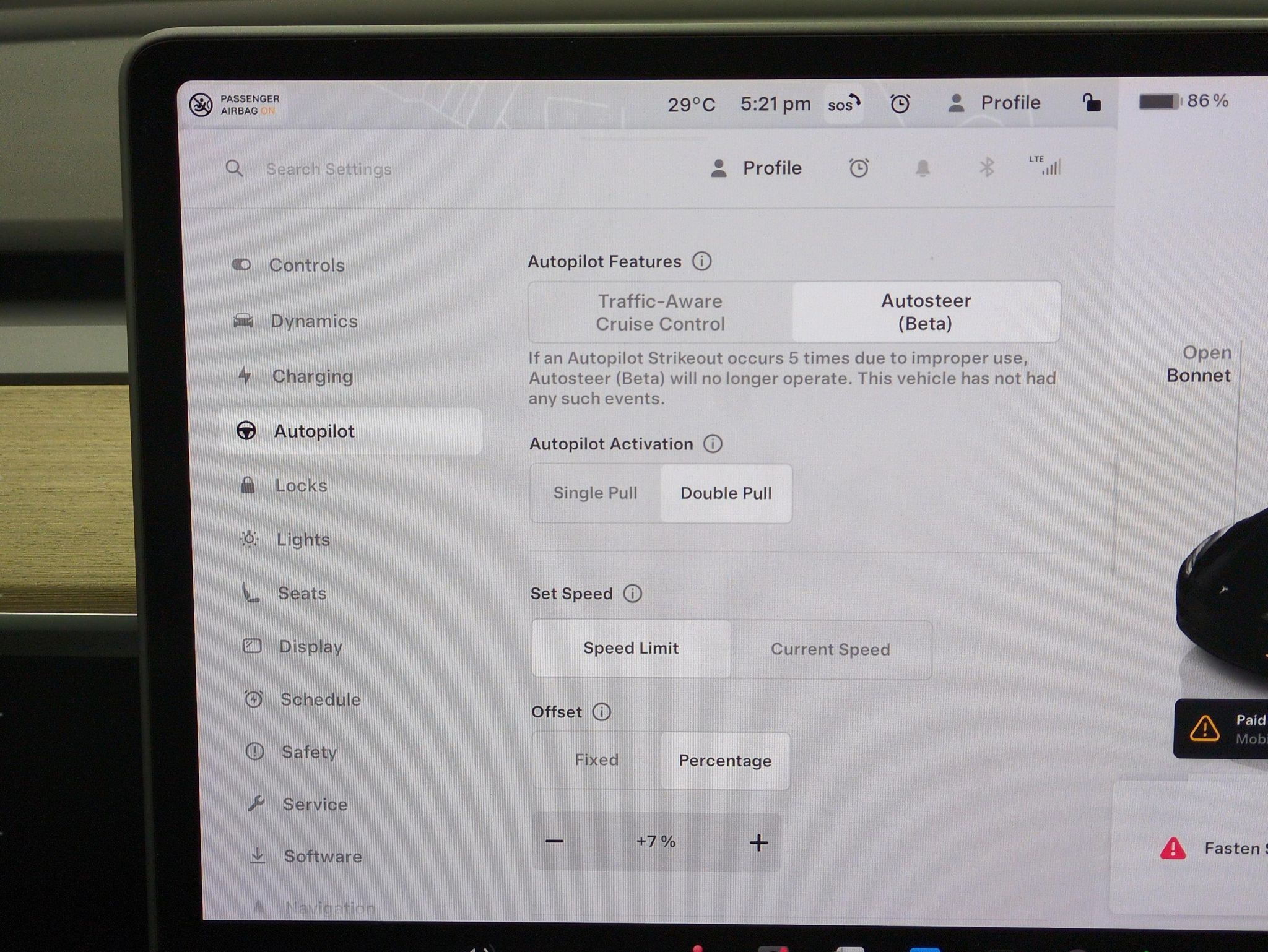Show info for Autopilot Activation

[713, 443]
